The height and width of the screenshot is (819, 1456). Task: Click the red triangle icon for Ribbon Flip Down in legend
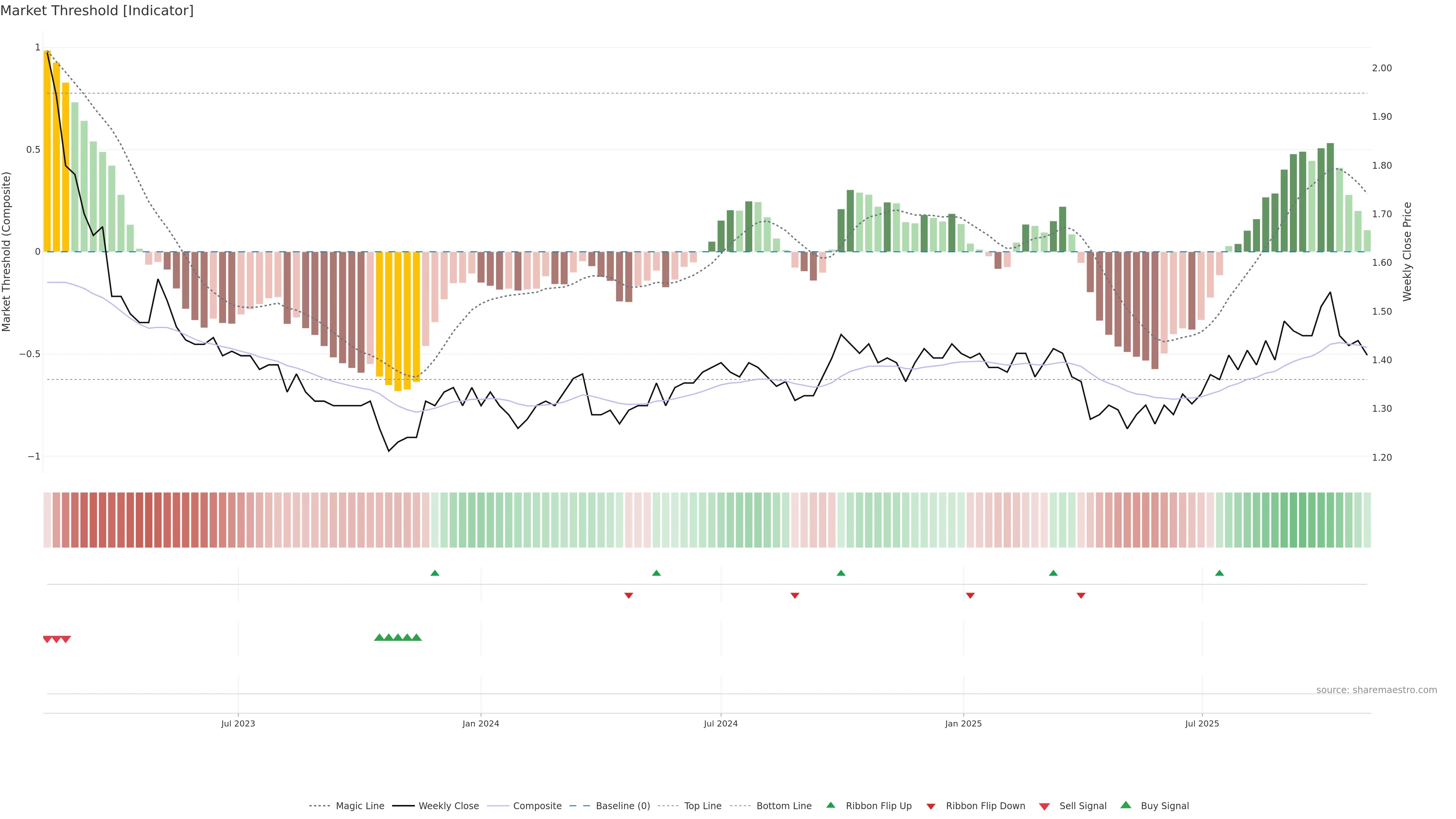tap(931, 806)
